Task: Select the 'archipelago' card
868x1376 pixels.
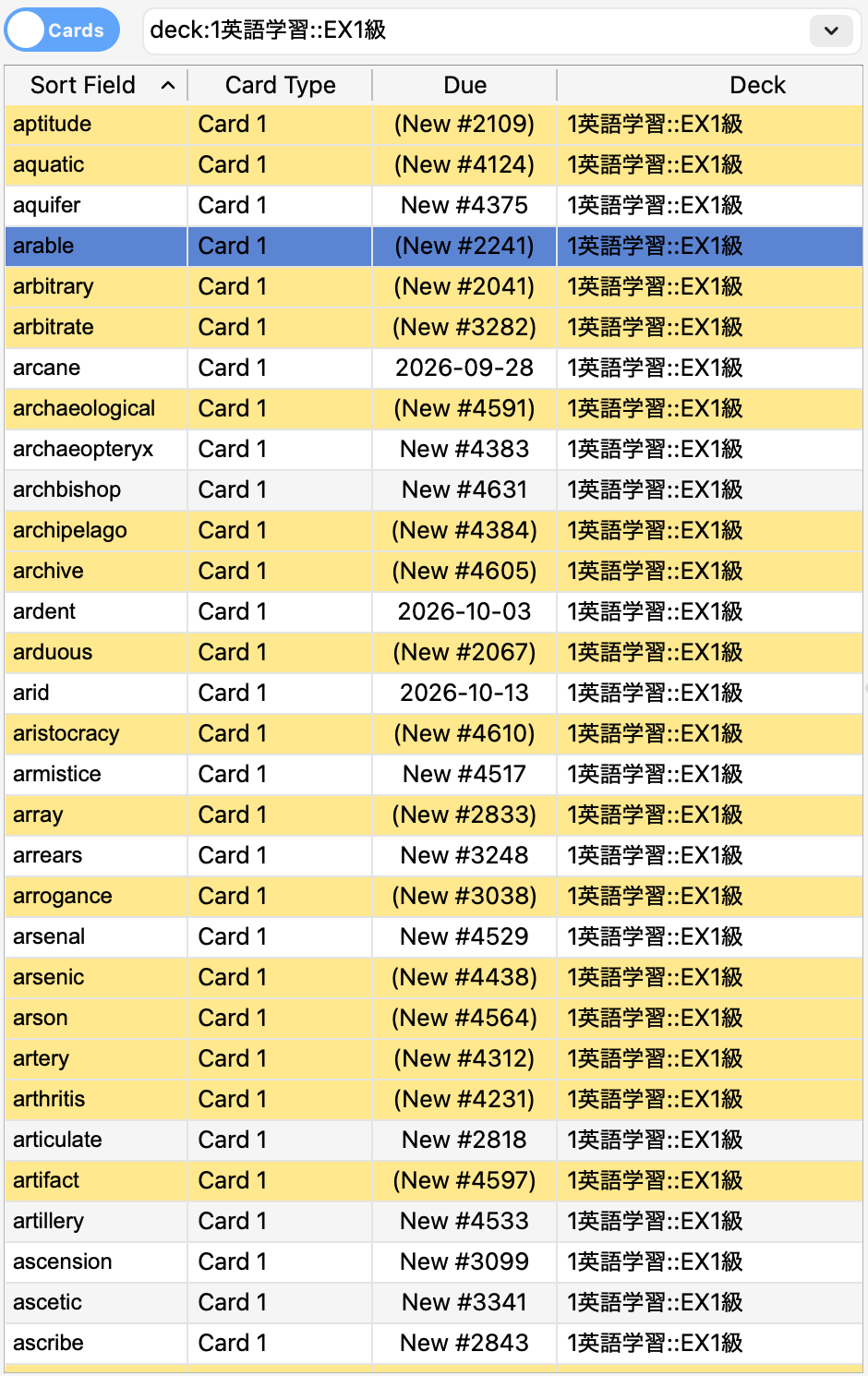Action: click(x=434, y=530)
